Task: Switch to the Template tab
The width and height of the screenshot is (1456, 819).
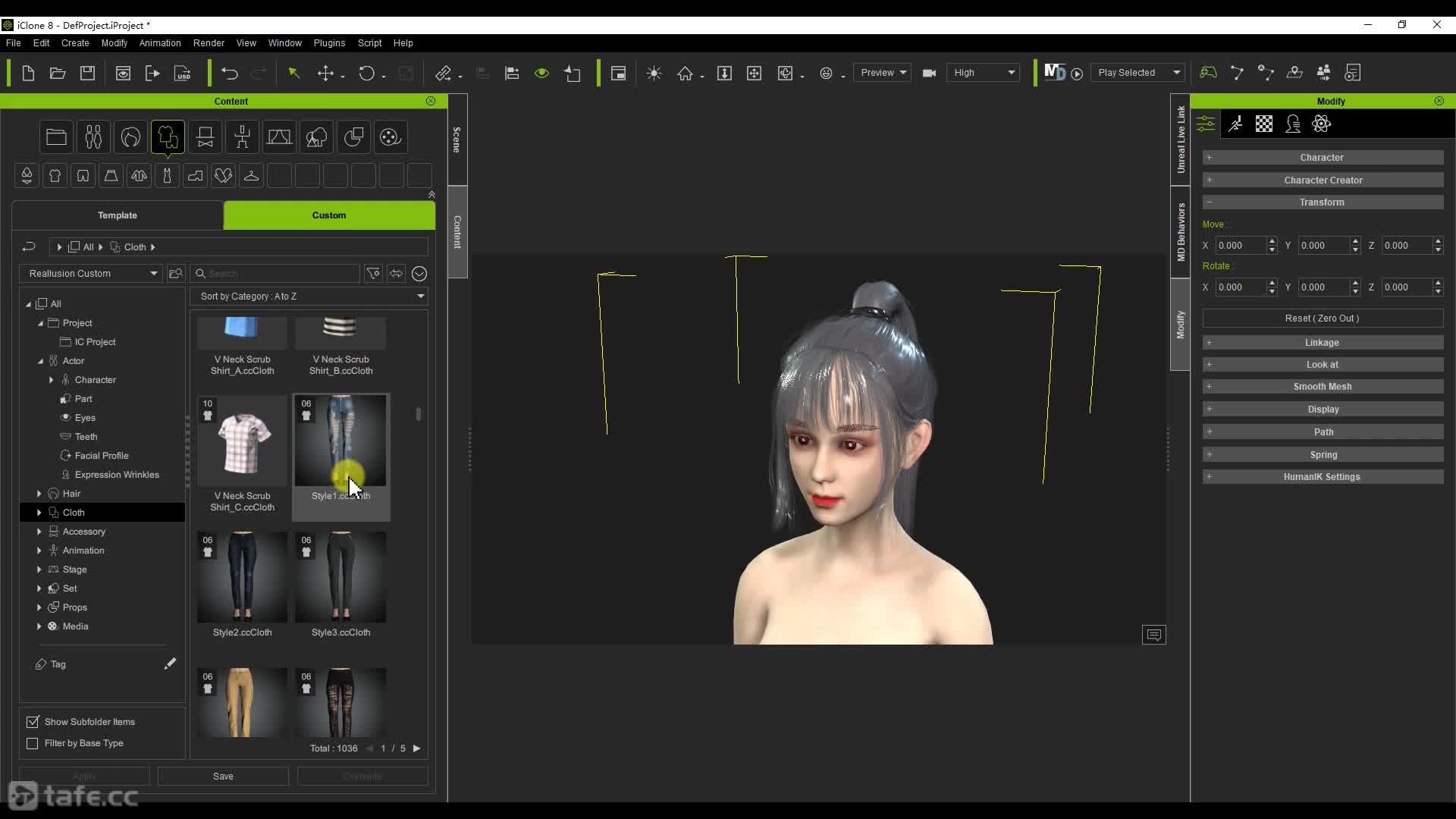Action: (x=118, y=215)
